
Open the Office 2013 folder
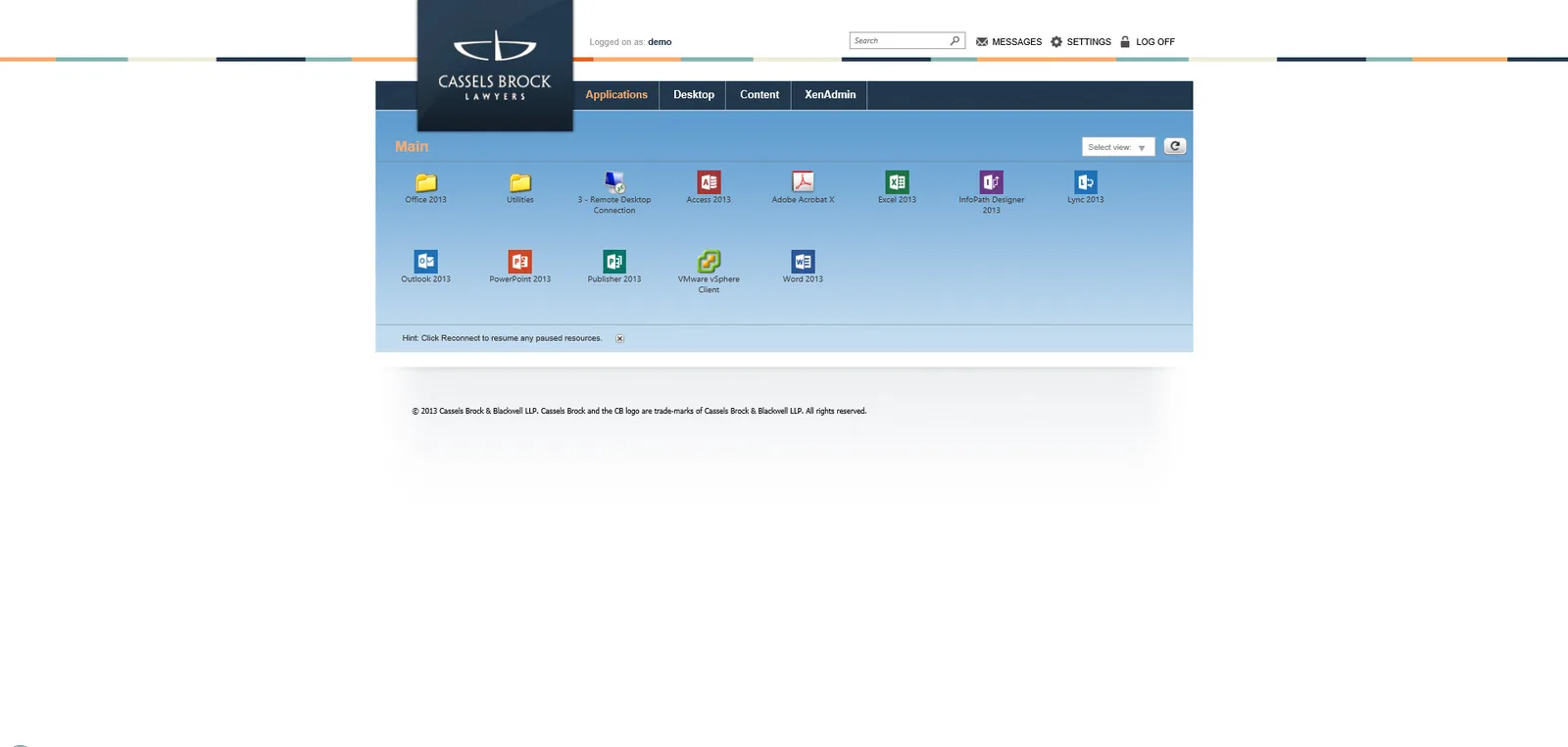[x=425, y=183]
